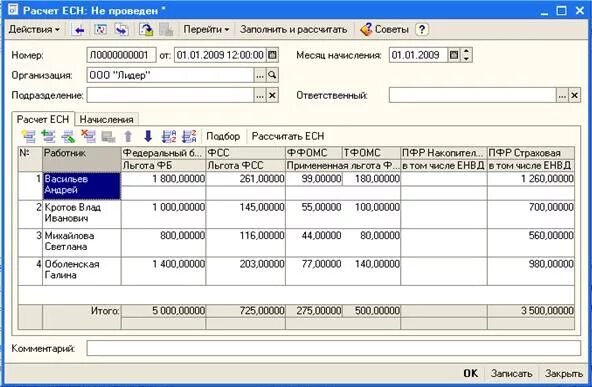
Task: Click the Записать button
Action: coord(512,373)
